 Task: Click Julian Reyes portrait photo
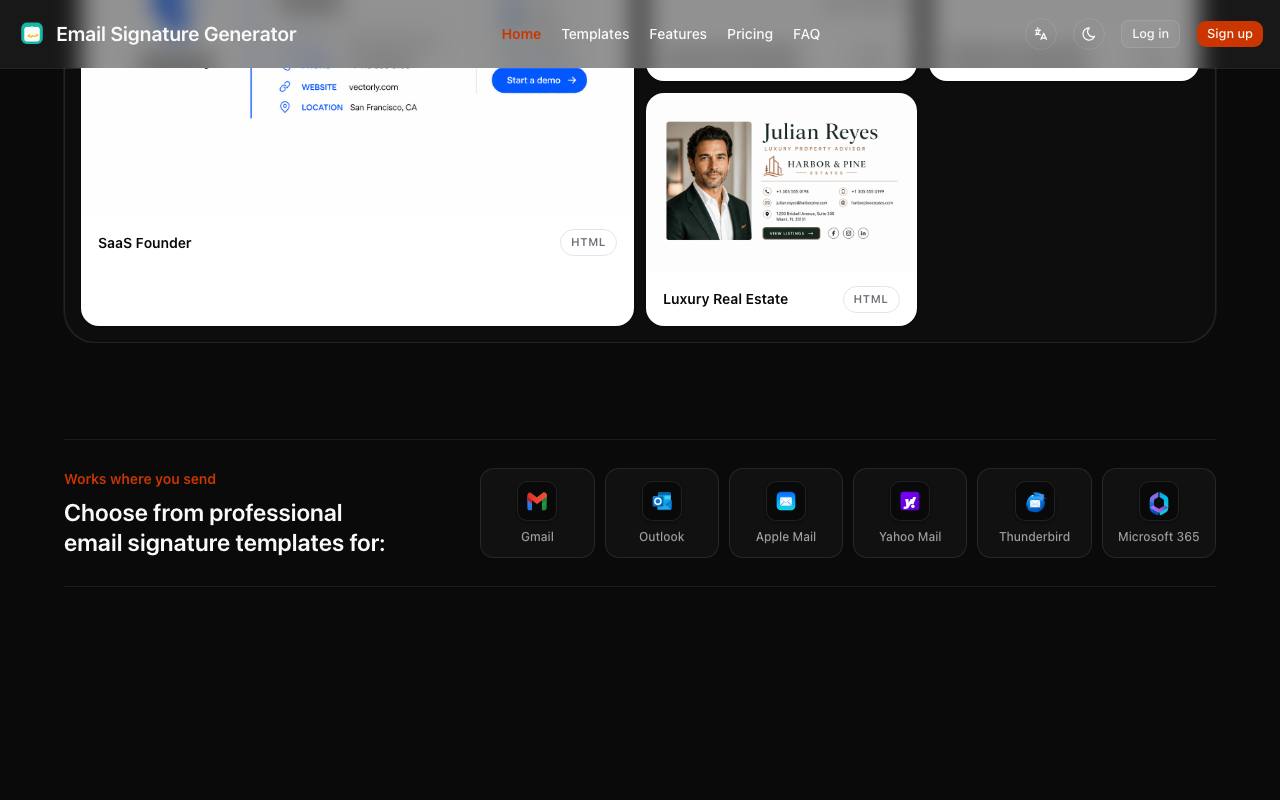tap(709, 181)
